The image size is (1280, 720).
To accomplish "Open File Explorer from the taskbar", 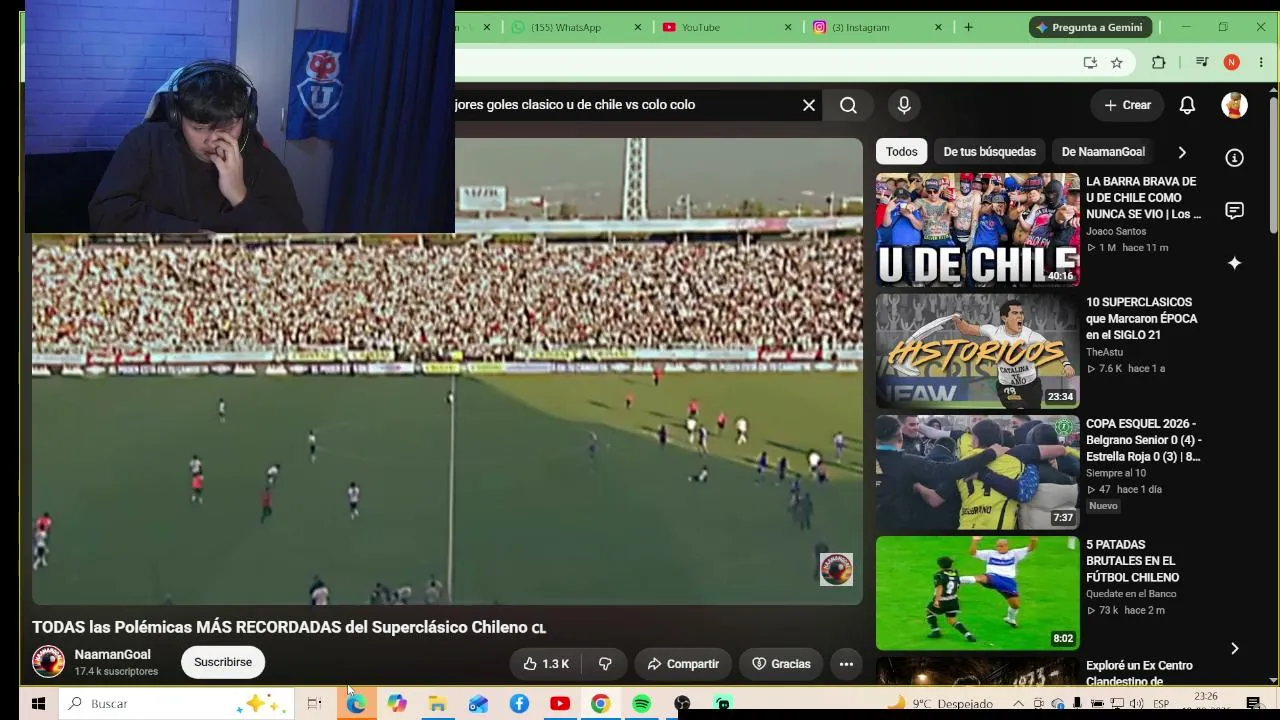I will tap(437, 704).
